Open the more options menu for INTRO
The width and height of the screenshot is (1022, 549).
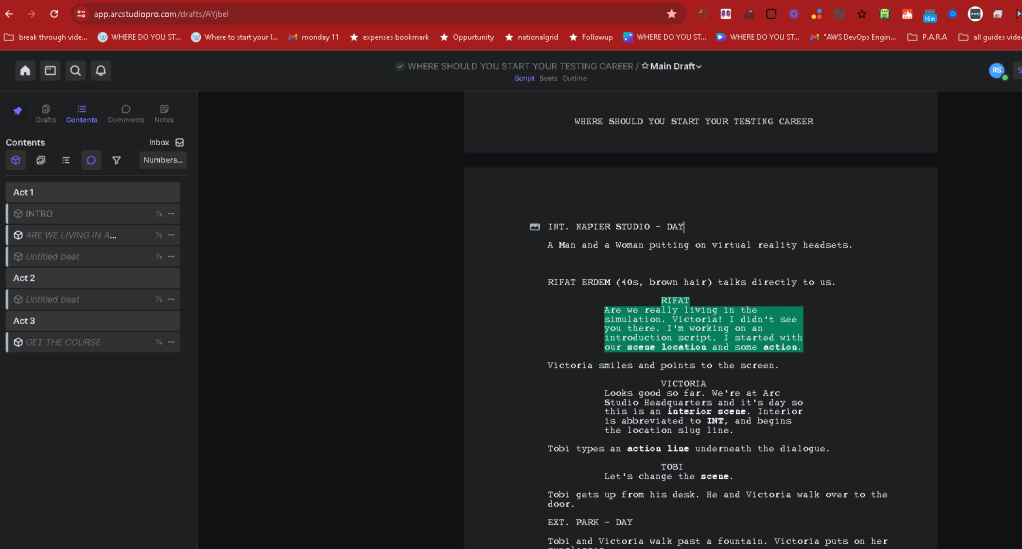(171, 214)
